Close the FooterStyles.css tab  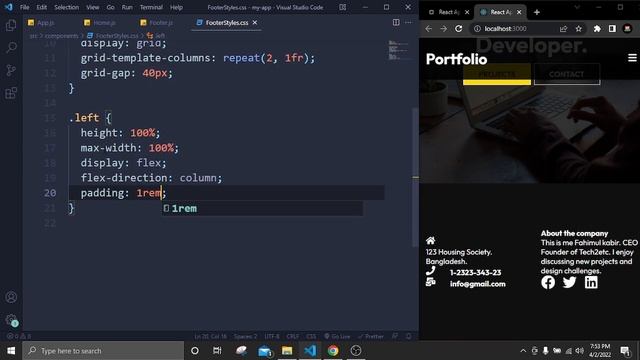[x=255, y=22]
